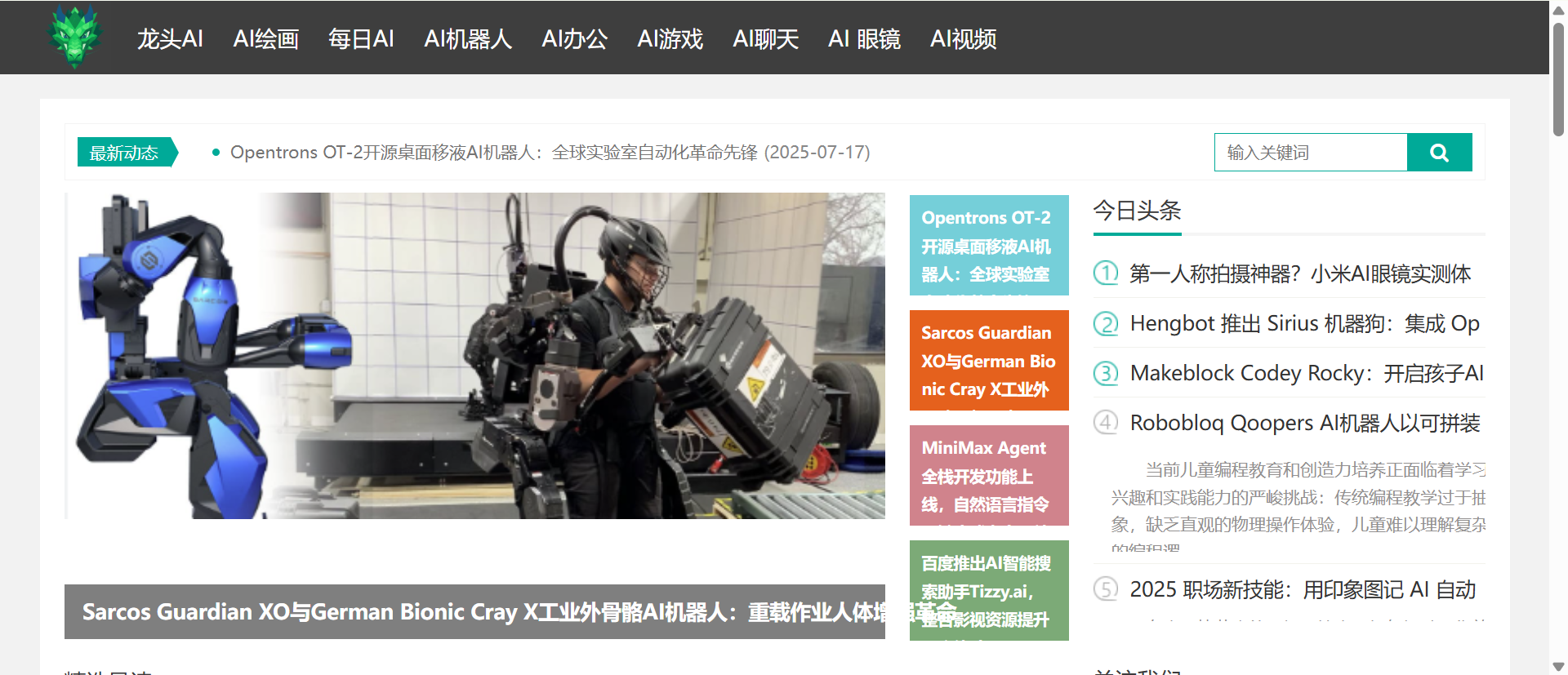Select AI办公 in the navigation bar
The width and height of the screenshot is (1568, 675).
click(575, 38)
